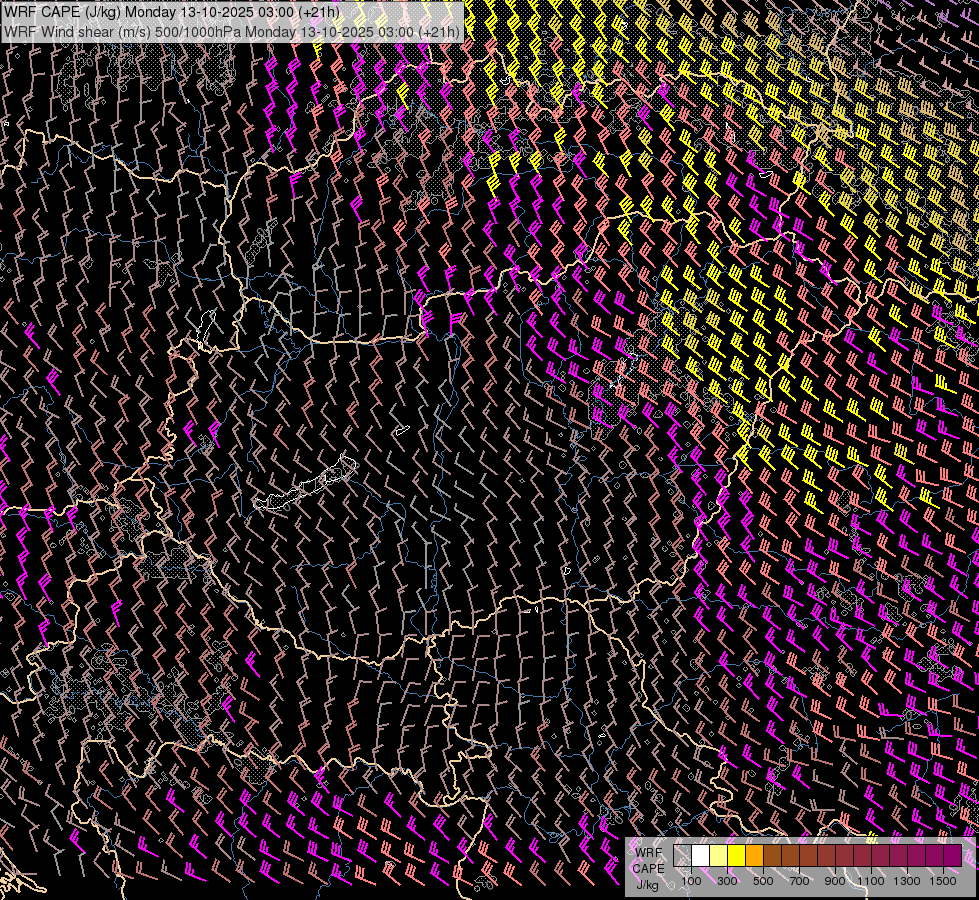Select the 900 value under color bar
The image size is (979, 900).
(x=835, y=881)
